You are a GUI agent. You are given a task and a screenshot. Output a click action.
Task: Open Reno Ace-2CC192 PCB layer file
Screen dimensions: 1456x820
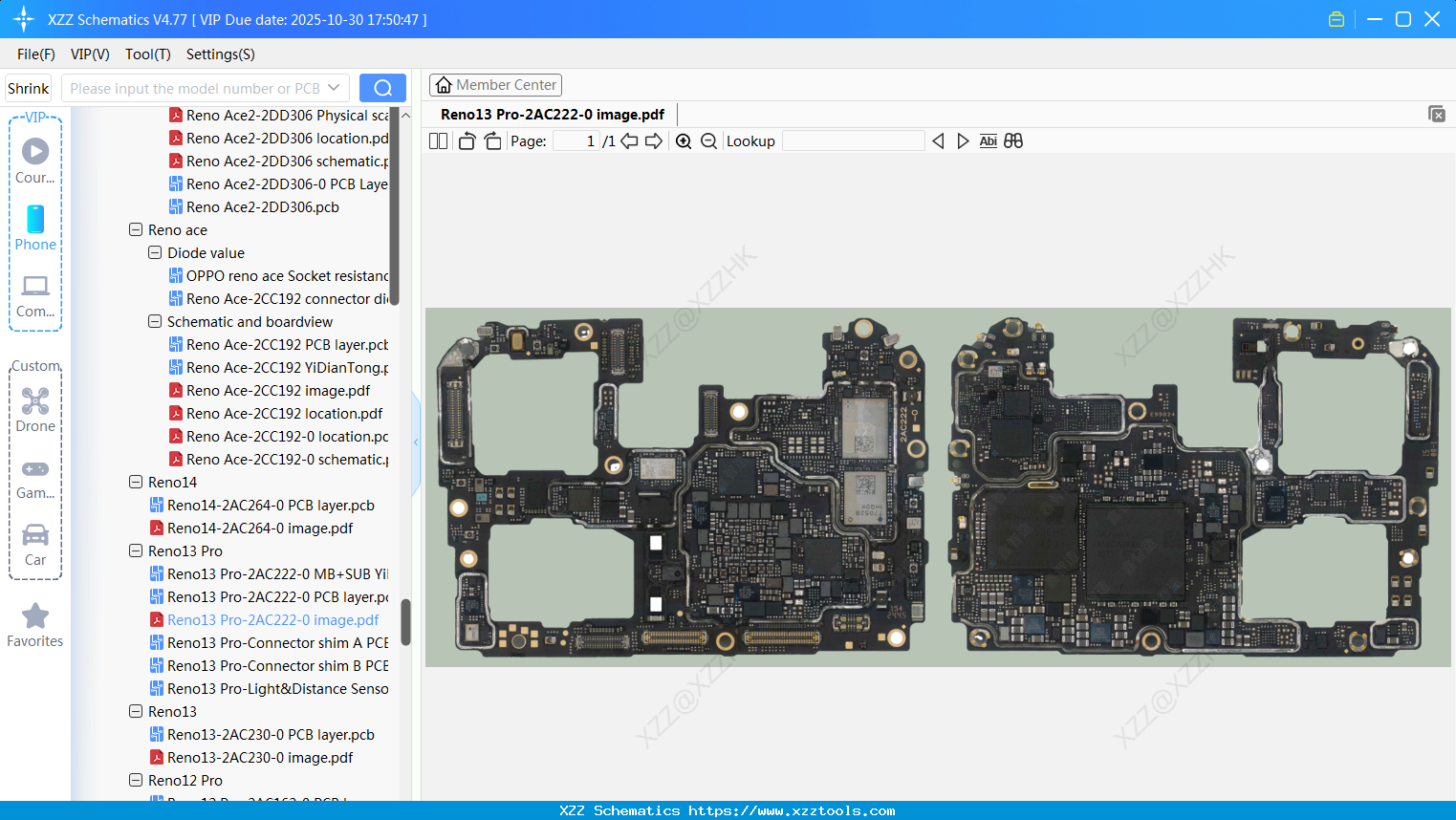coord(287,344)
